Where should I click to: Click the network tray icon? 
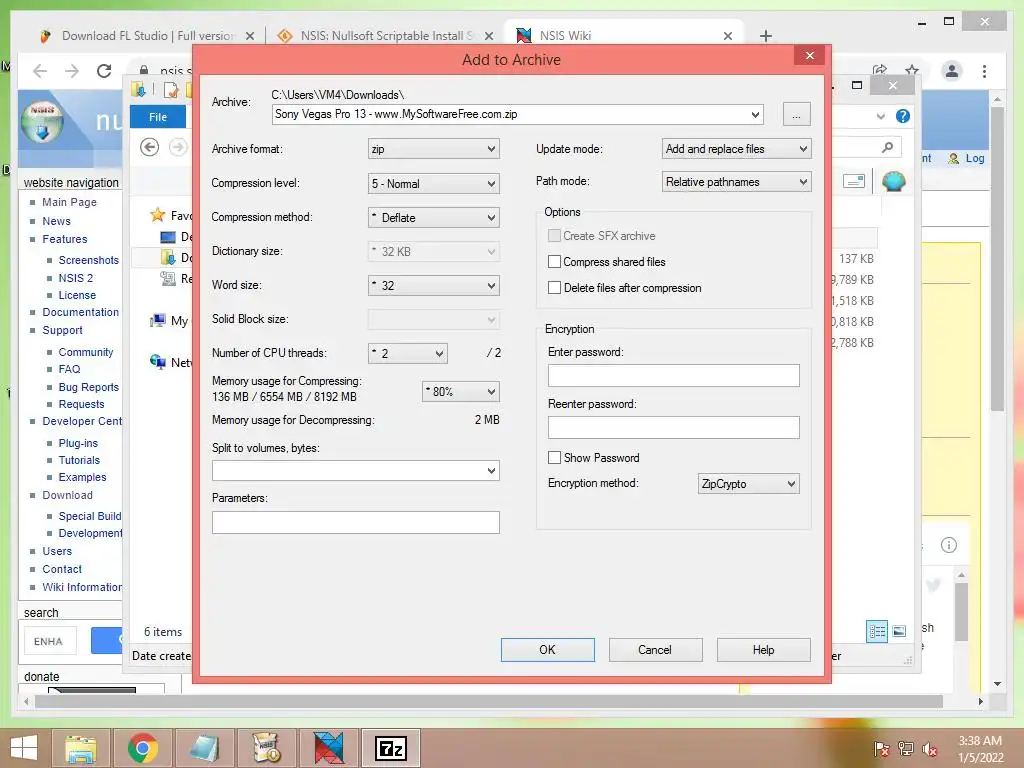click(906, 749)
